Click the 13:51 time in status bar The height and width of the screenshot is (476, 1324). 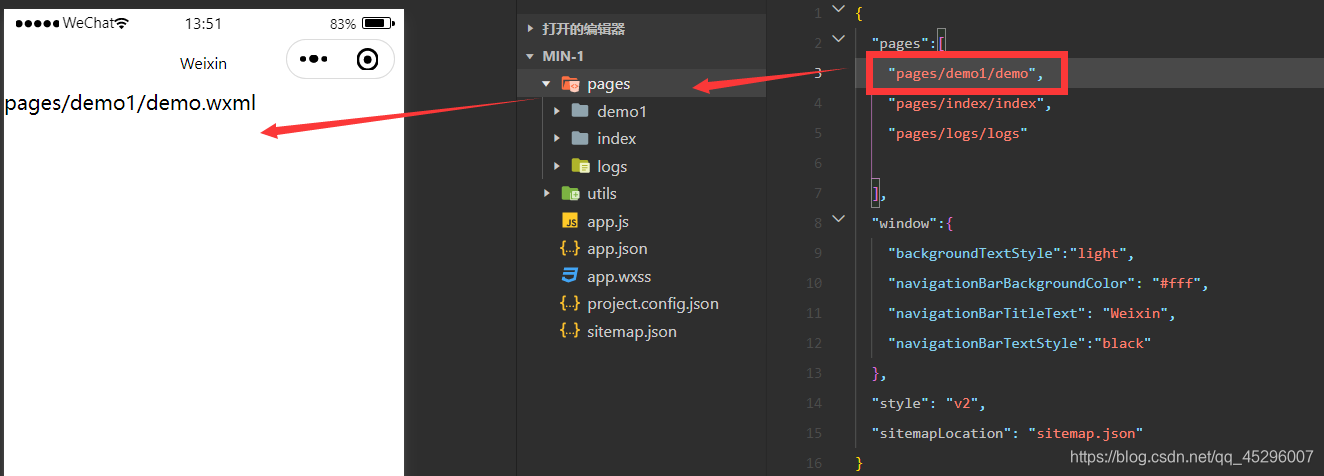[204, 23]
